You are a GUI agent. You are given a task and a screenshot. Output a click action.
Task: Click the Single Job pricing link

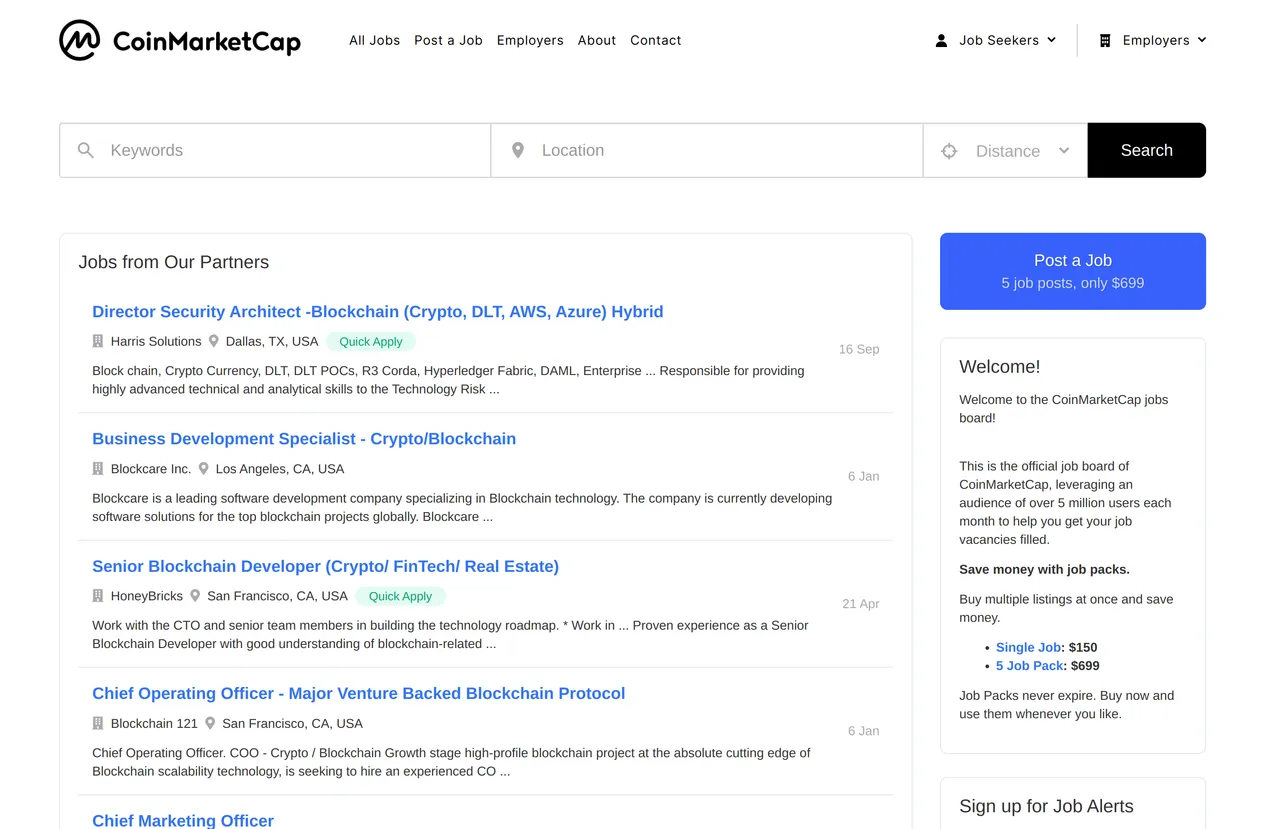point(1029,647)
